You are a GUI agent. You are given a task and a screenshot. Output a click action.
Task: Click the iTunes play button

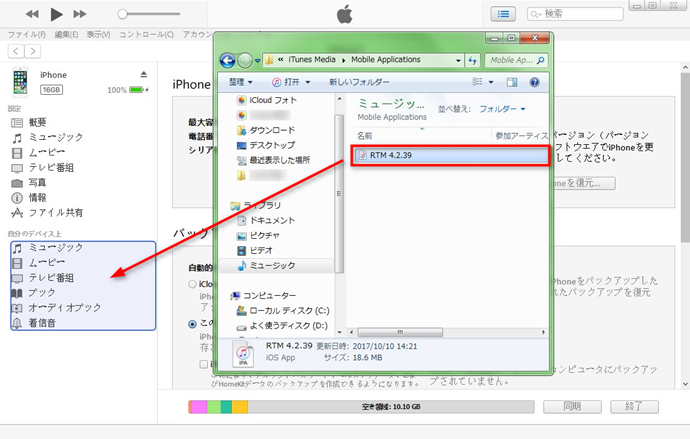(x=56, y=14)
